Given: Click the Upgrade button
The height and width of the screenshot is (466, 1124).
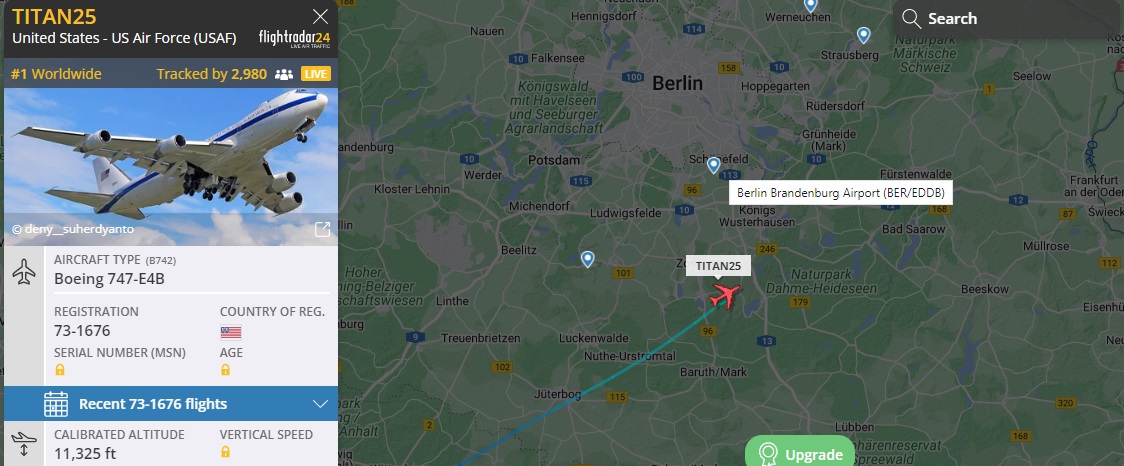Looking at the screenshot, I should (800, 452).
